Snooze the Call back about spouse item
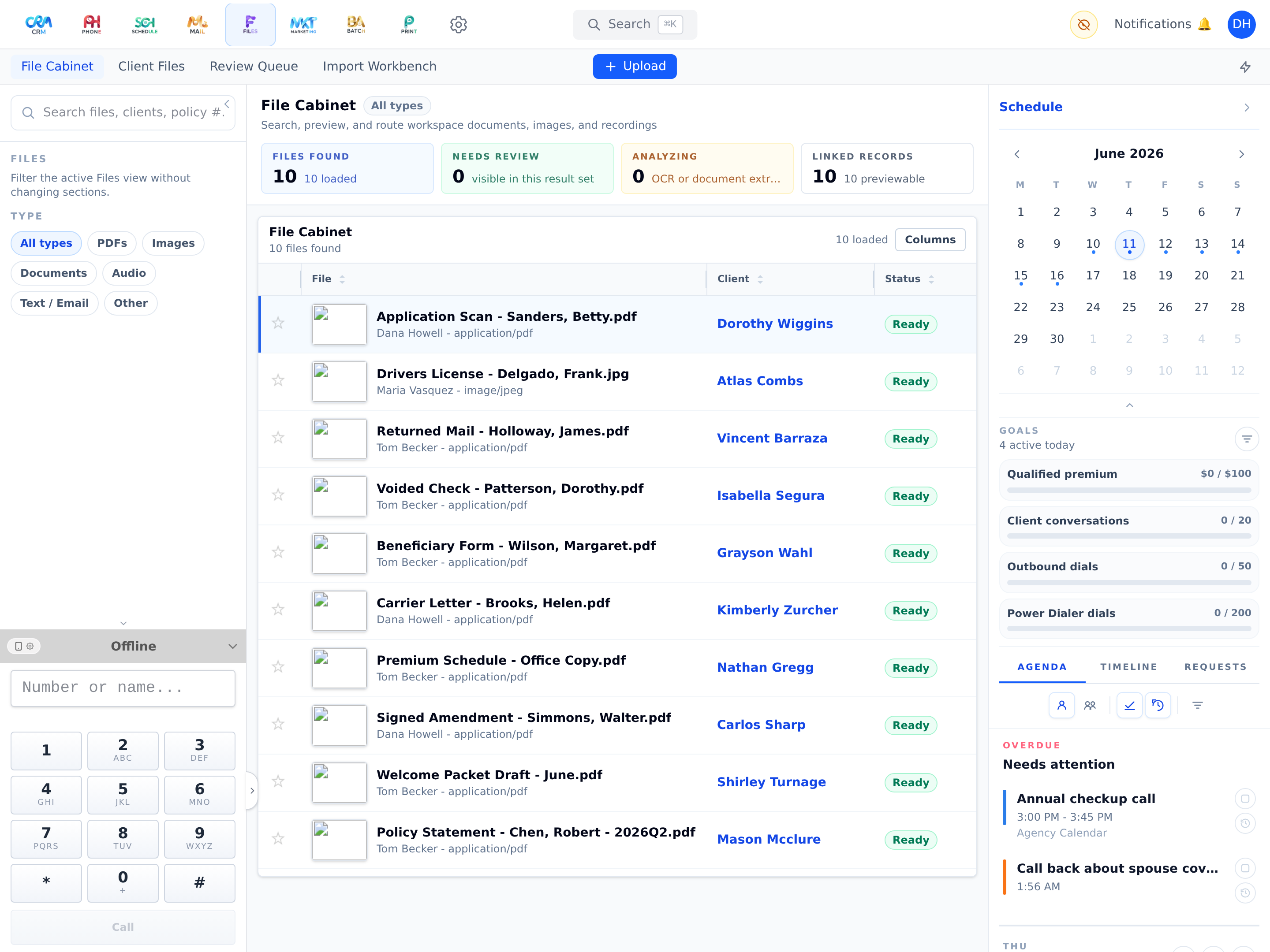 click(1245, 893)
